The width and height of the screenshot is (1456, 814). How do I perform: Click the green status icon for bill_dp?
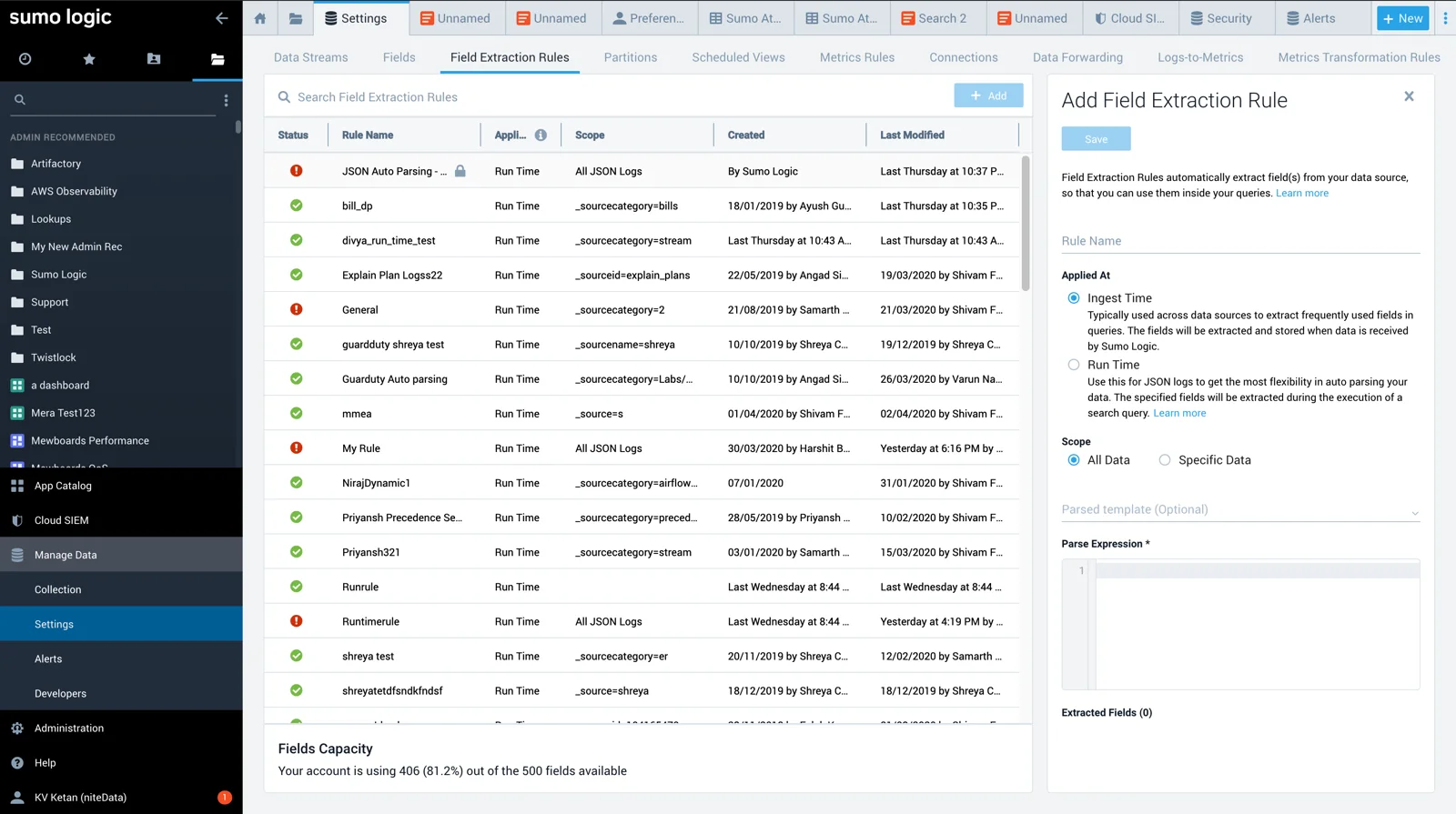click(296, 206)
